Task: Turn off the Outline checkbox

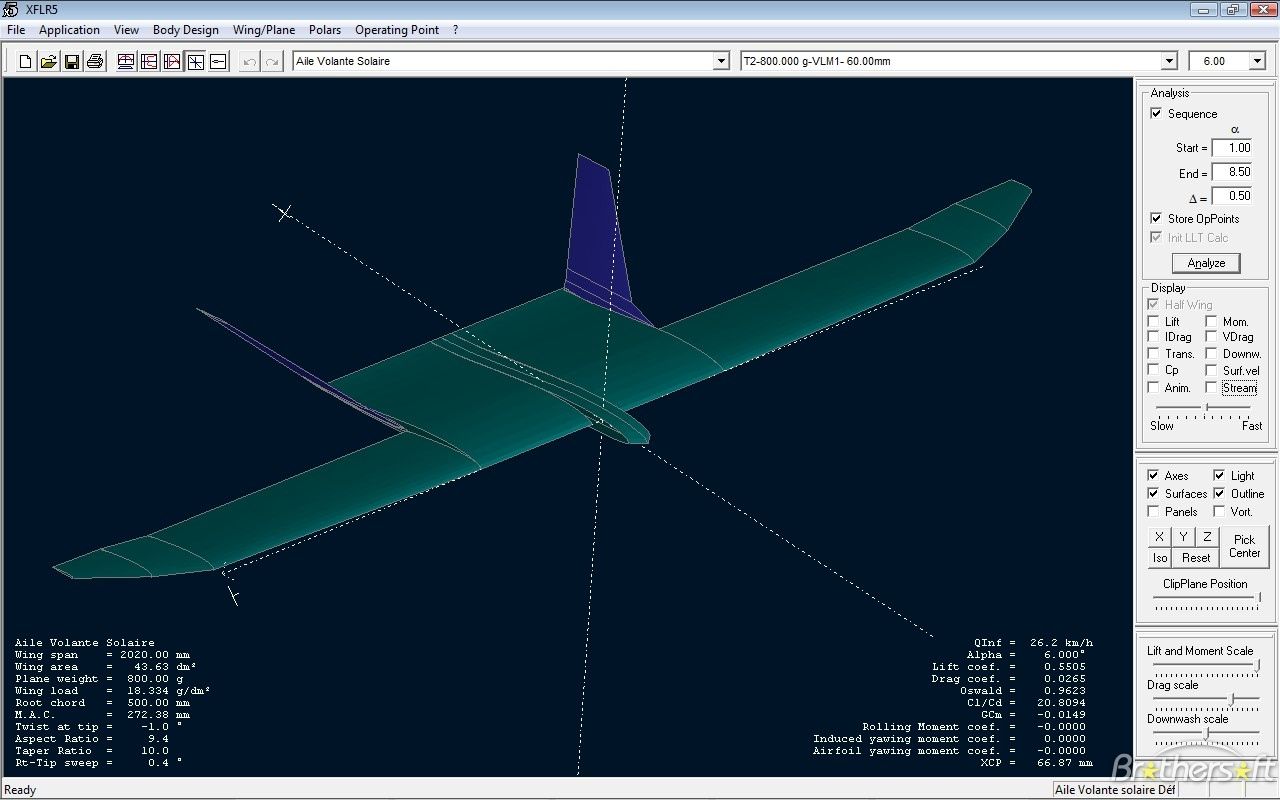Action: click(1219, 494)
